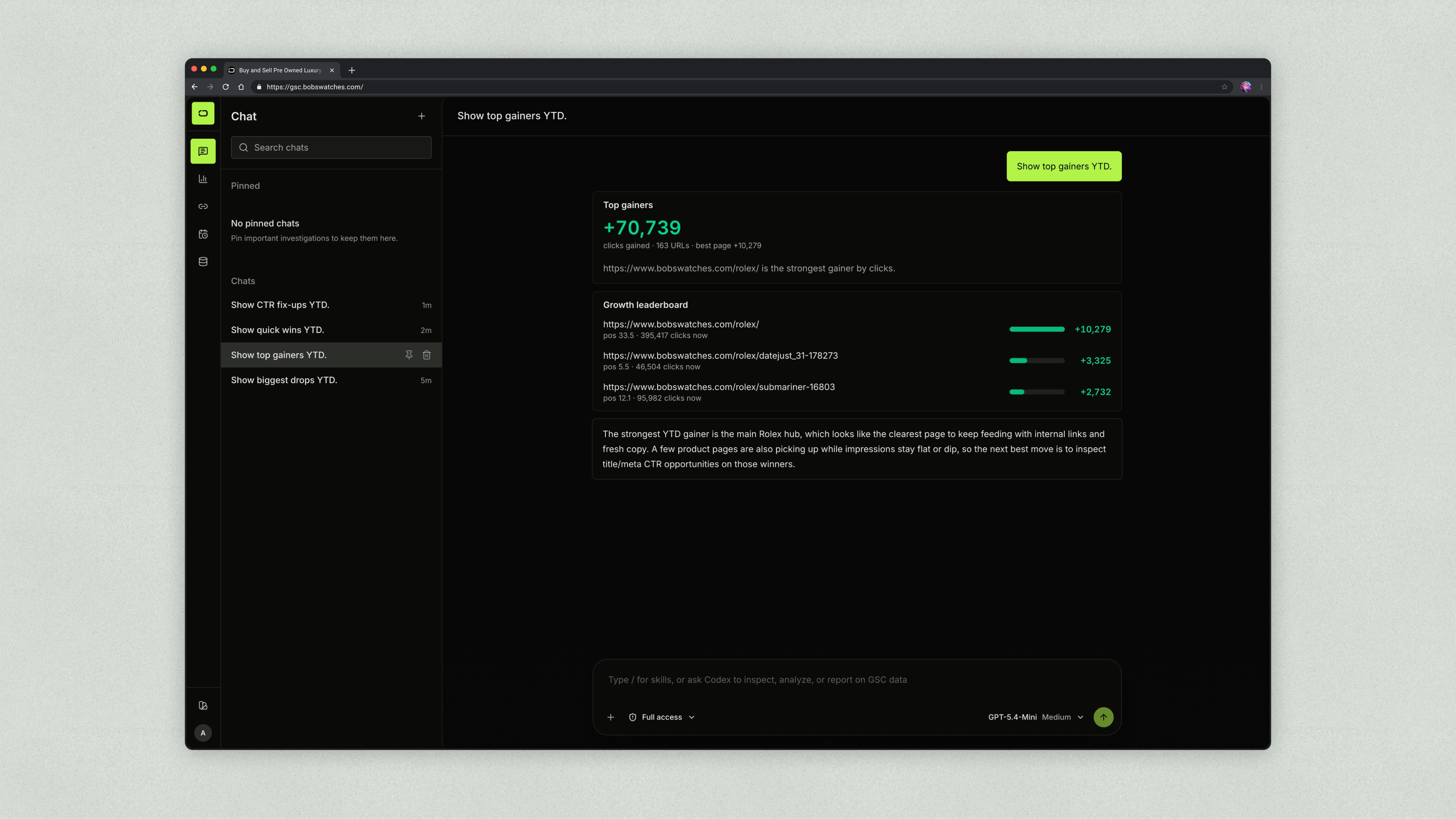Select the Show top gainers YTD chat

click(331, 355)
